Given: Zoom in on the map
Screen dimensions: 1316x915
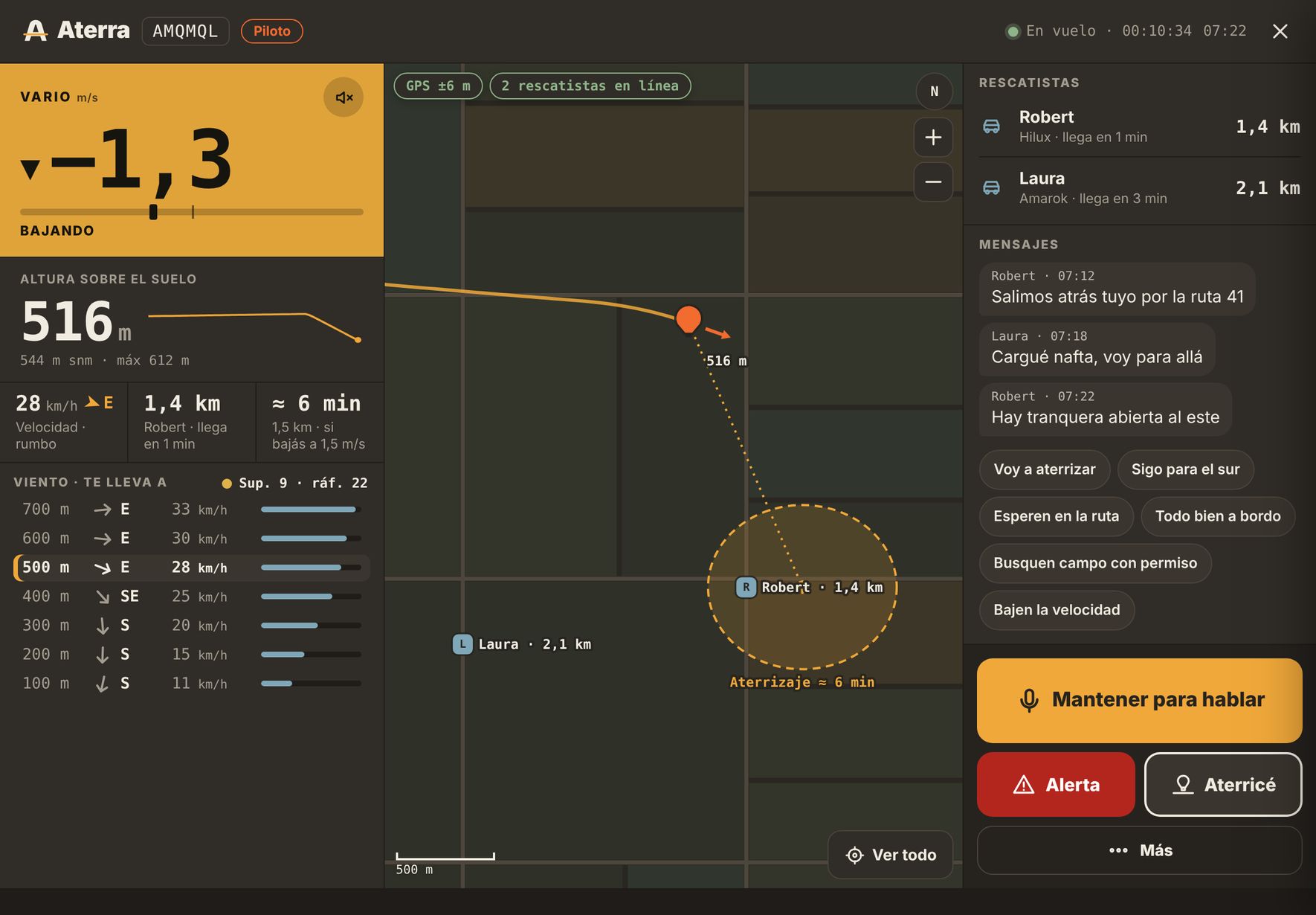Looking at the screenshot, I should coord(933,138).
